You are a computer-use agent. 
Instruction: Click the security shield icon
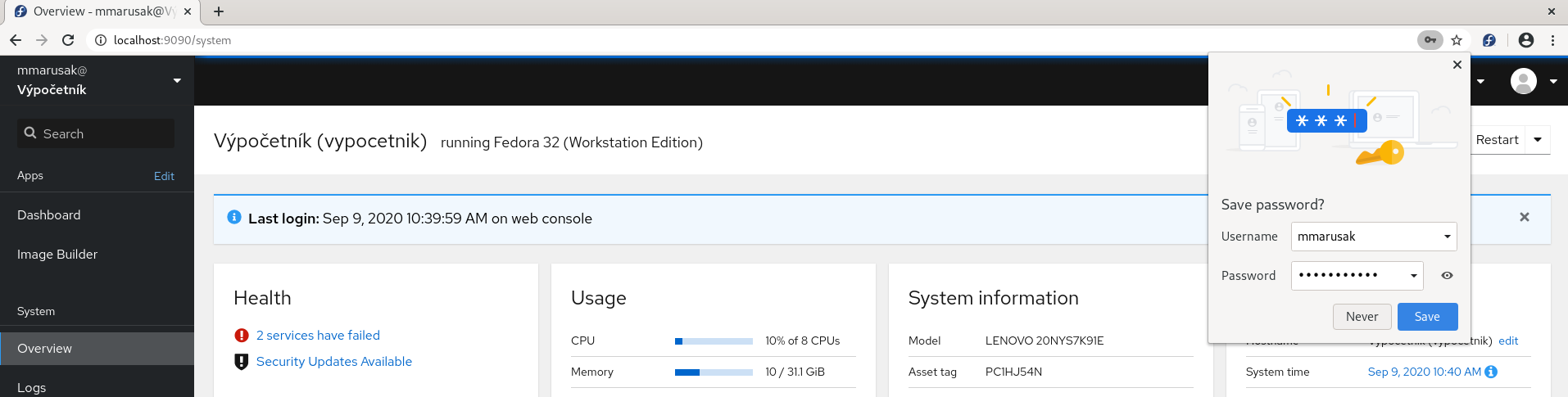(x=242, y=362)
